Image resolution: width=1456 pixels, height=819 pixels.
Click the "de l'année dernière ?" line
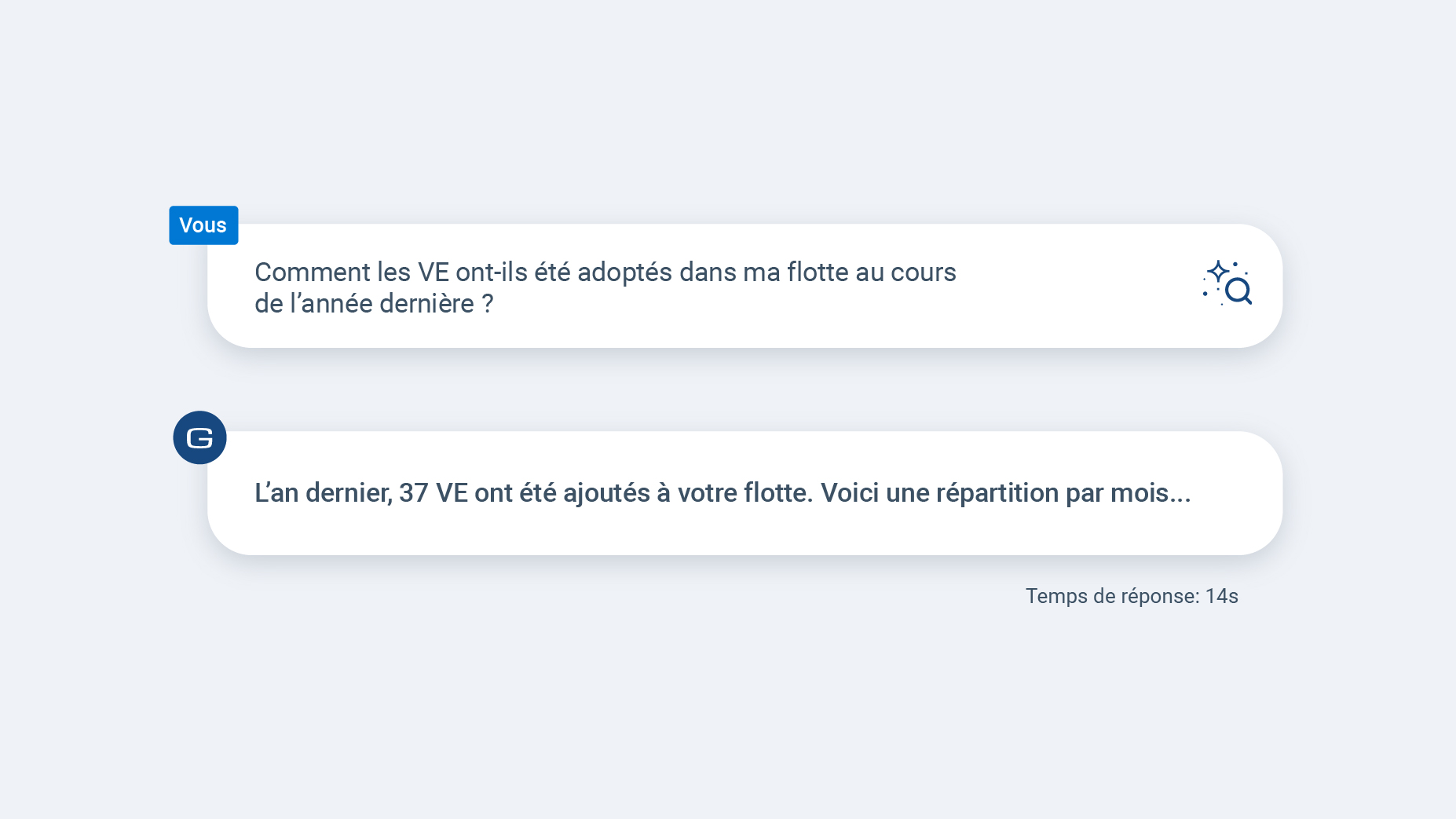pos(374,304)
